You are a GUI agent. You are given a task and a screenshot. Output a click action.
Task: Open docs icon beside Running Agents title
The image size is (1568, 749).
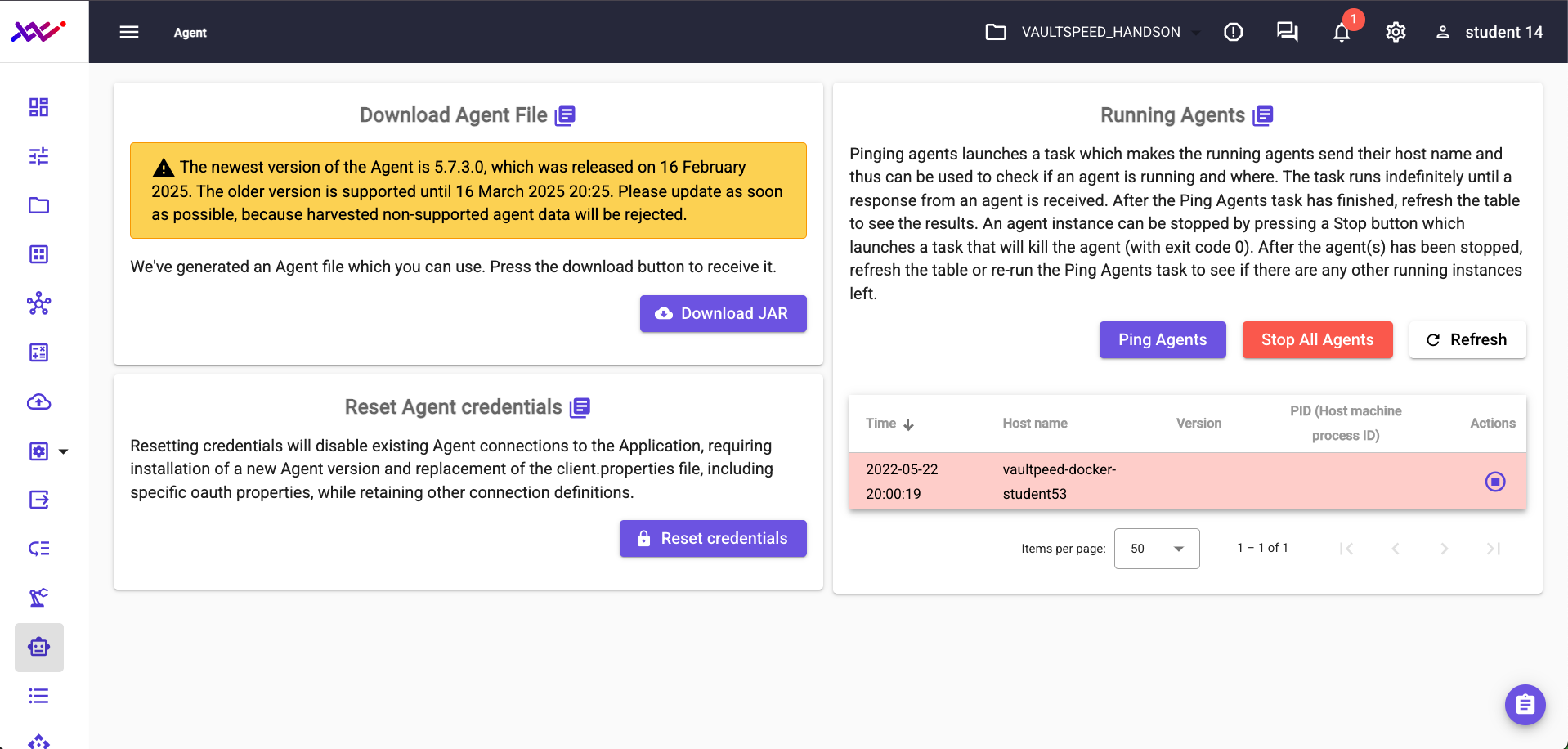tap(1263, 115)
